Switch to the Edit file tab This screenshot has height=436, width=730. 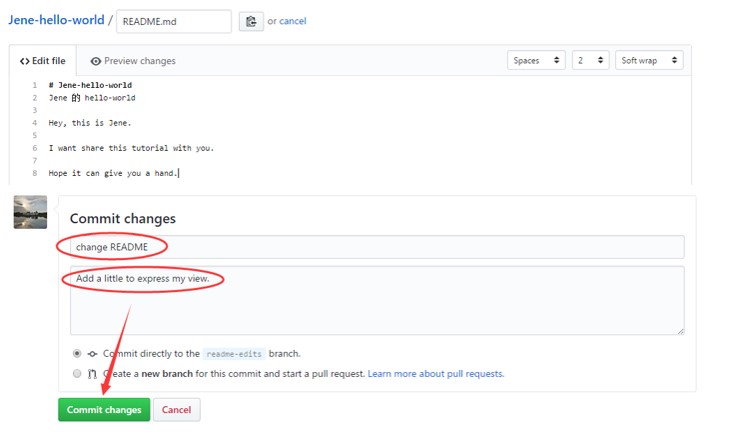[x=43, y=61]
